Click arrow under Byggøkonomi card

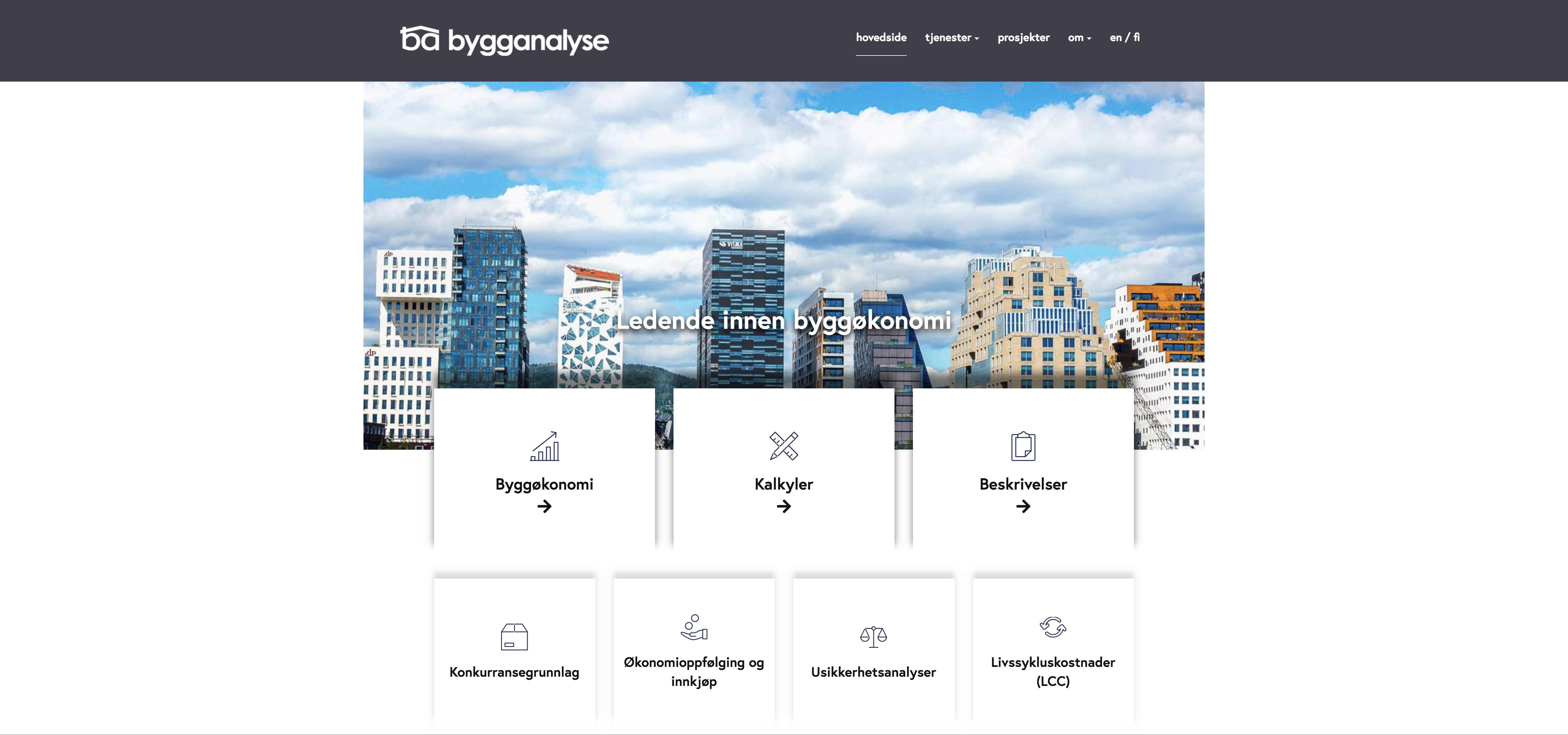544,506
